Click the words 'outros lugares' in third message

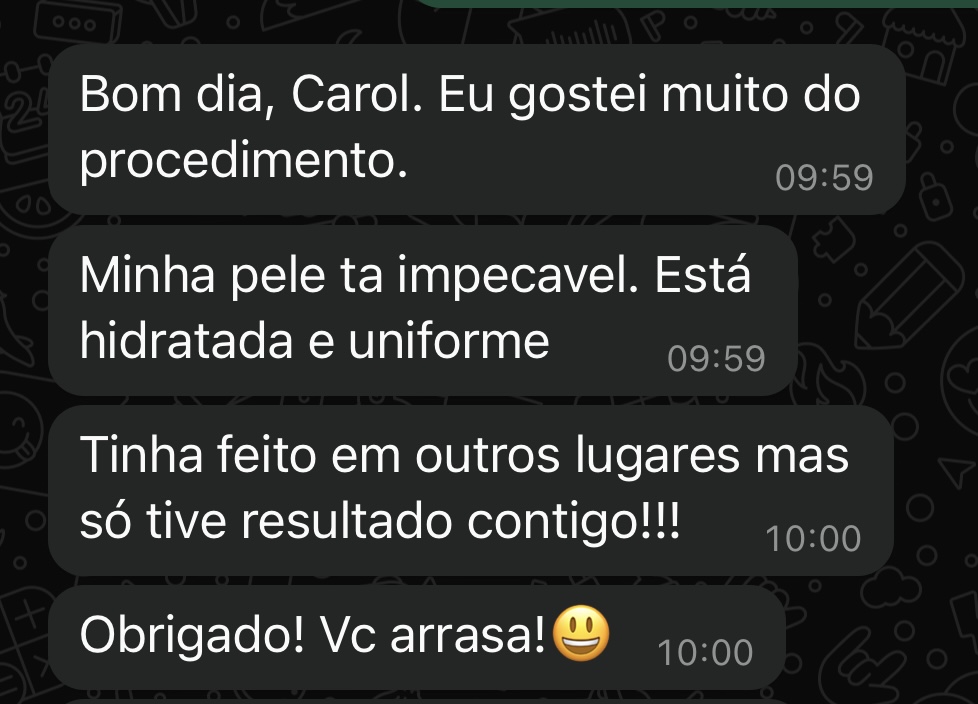[x=577, y=456]
